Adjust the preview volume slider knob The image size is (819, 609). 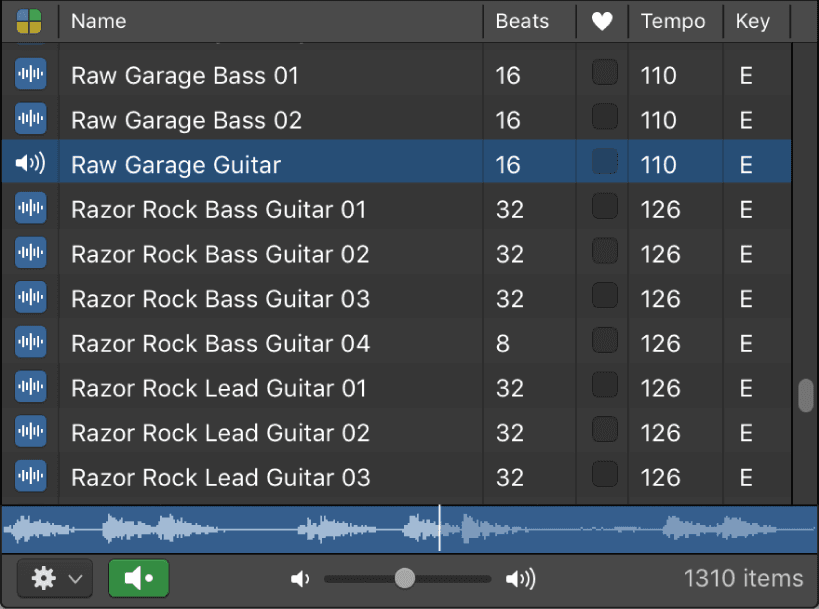tap(405, 578)
